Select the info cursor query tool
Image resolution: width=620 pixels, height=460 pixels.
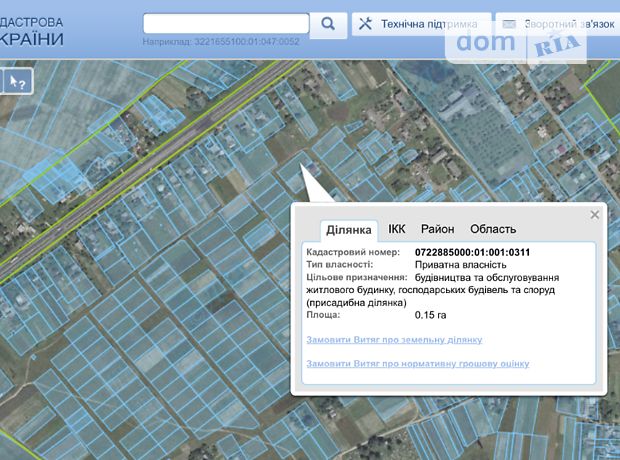click(18, 82)
